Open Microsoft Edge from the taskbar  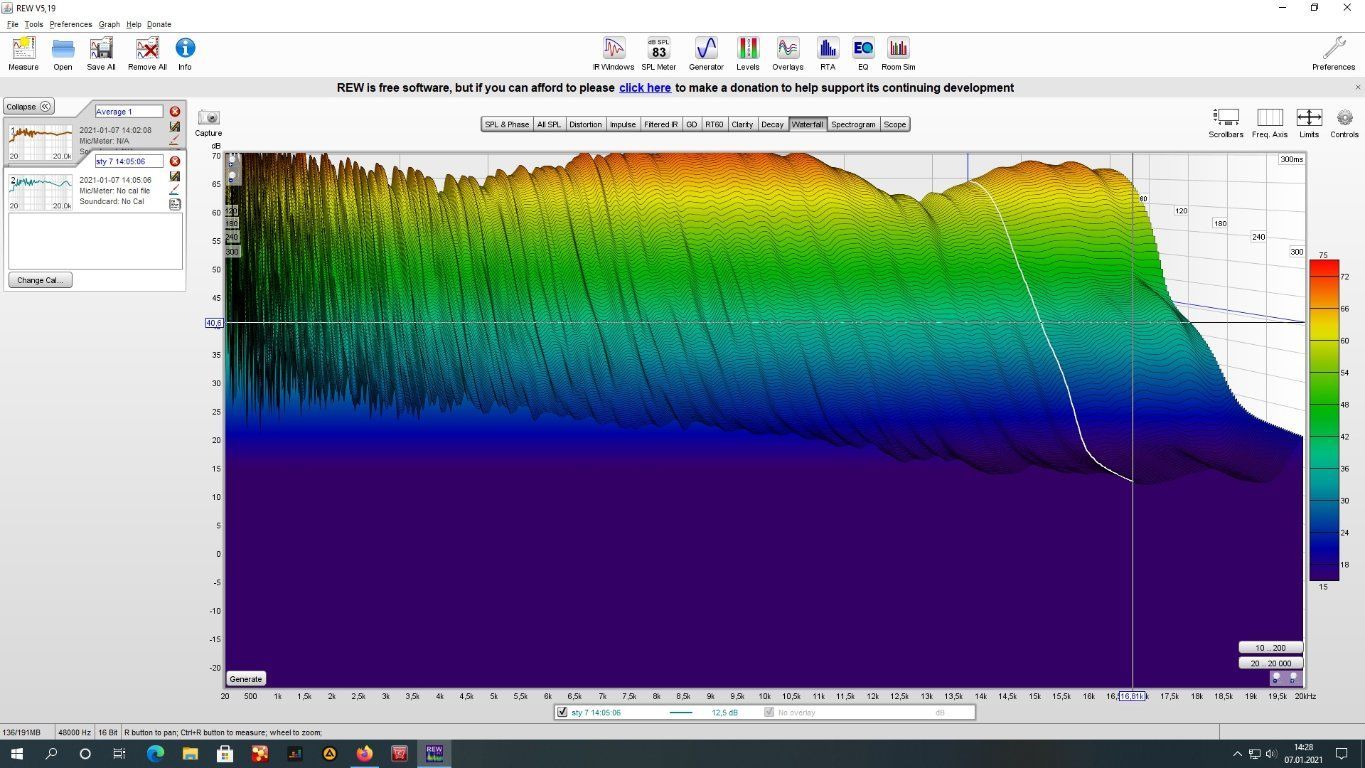pos(155,753)
